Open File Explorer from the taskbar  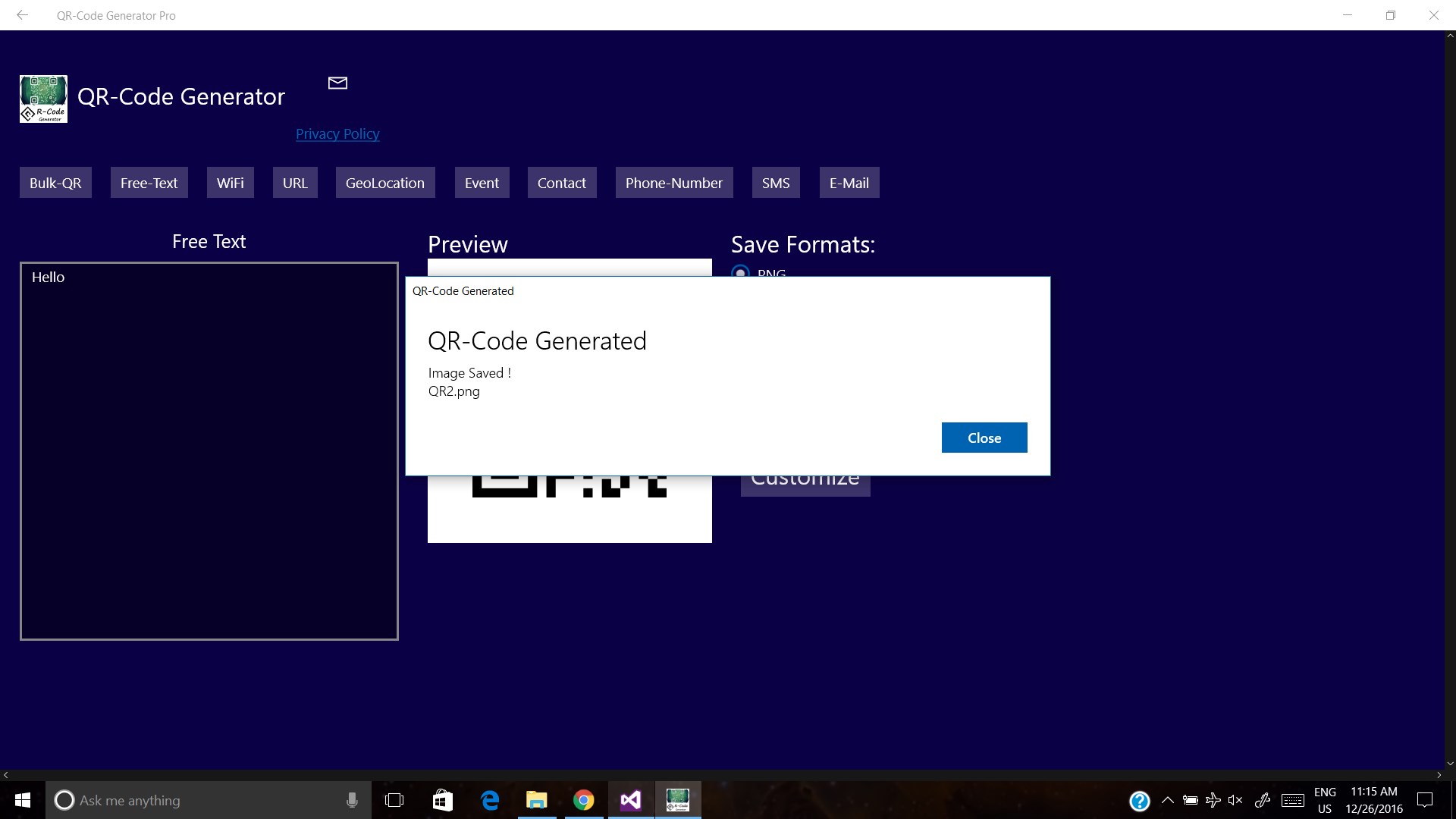point(536,800)
